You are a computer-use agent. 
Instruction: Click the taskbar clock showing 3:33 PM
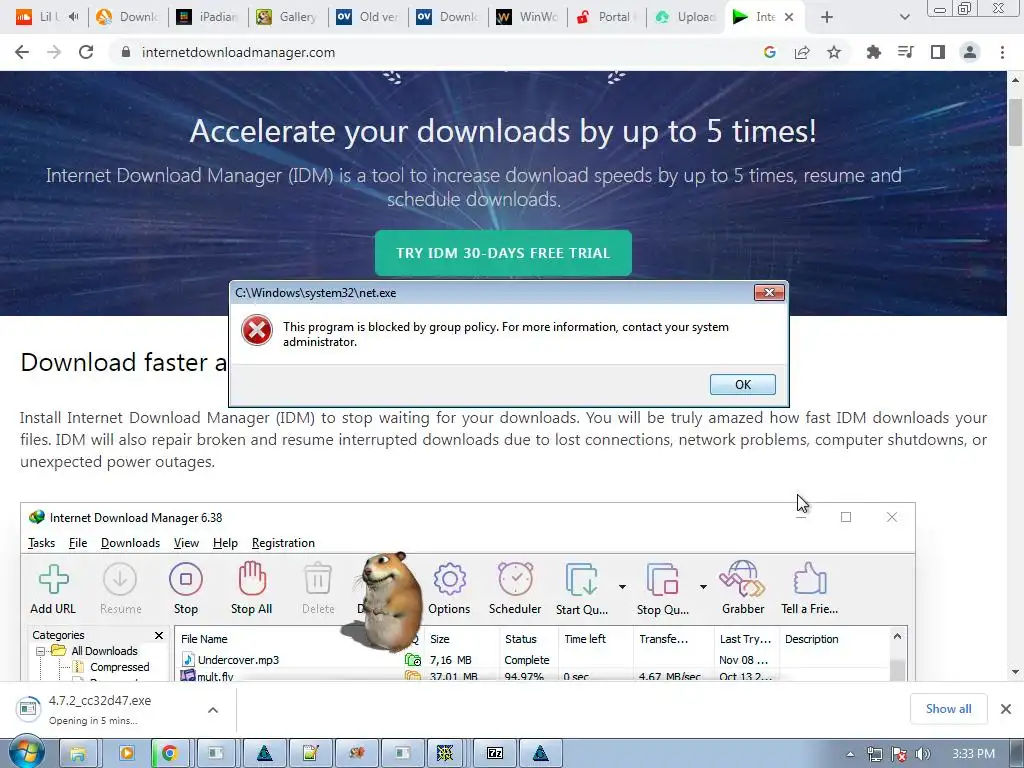[x=973, y=754]
